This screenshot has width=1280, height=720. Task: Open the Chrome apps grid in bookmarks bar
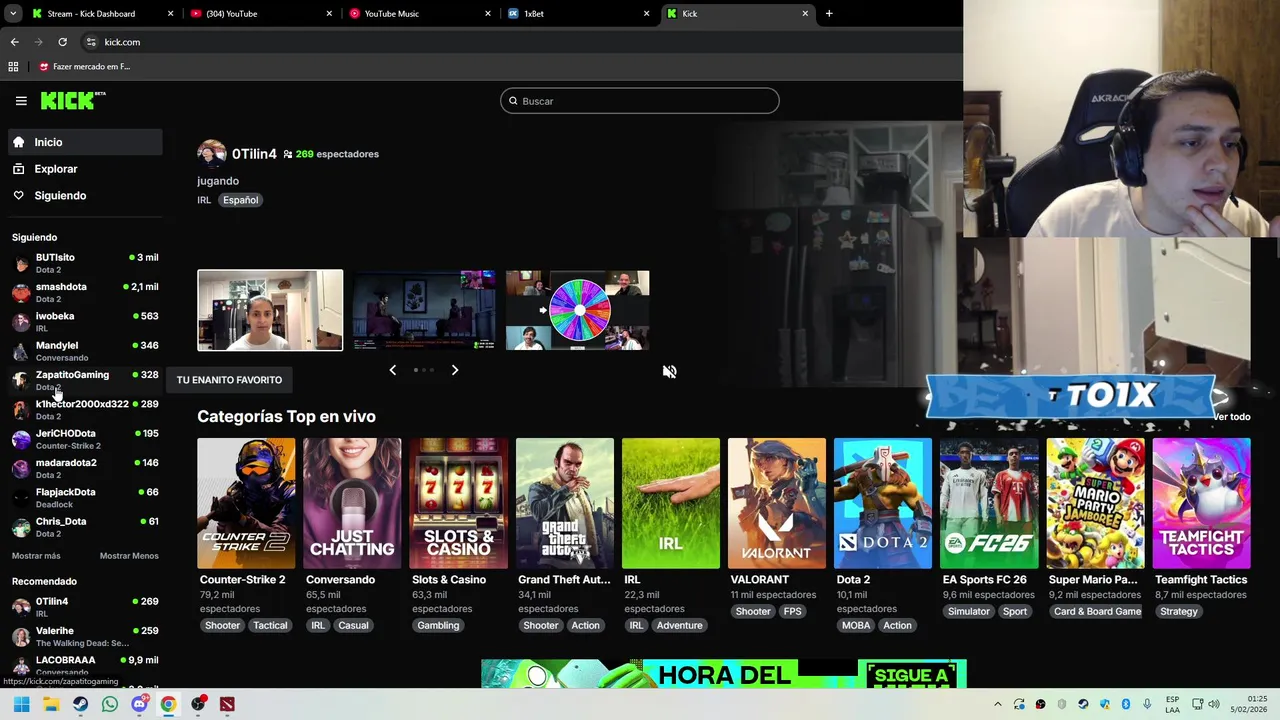coord(13,67)
